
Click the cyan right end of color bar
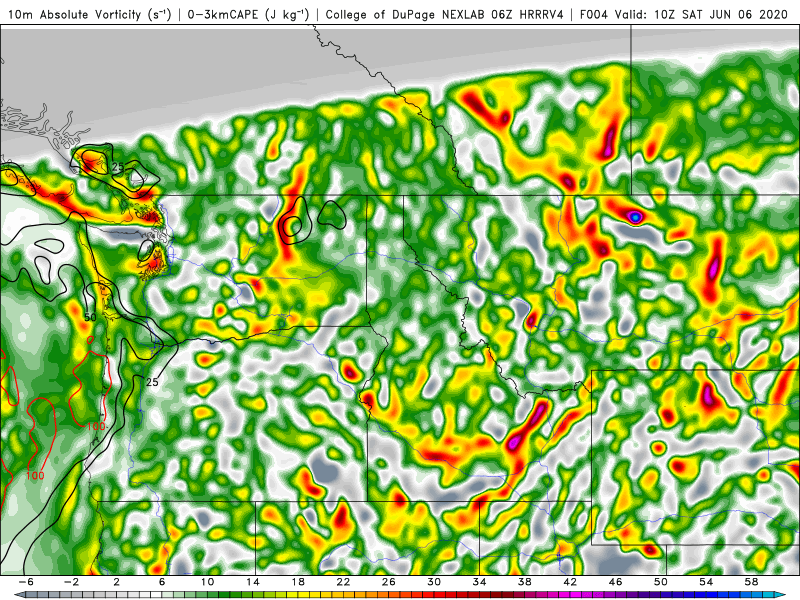point(781,595)
